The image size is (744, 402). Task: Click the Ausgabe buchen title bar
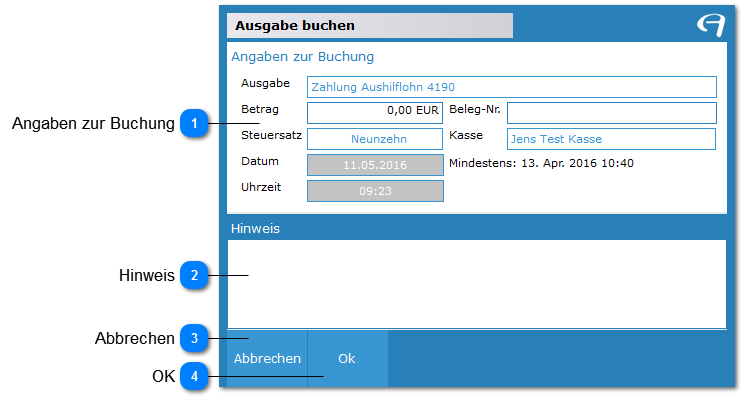pos(370,26)
